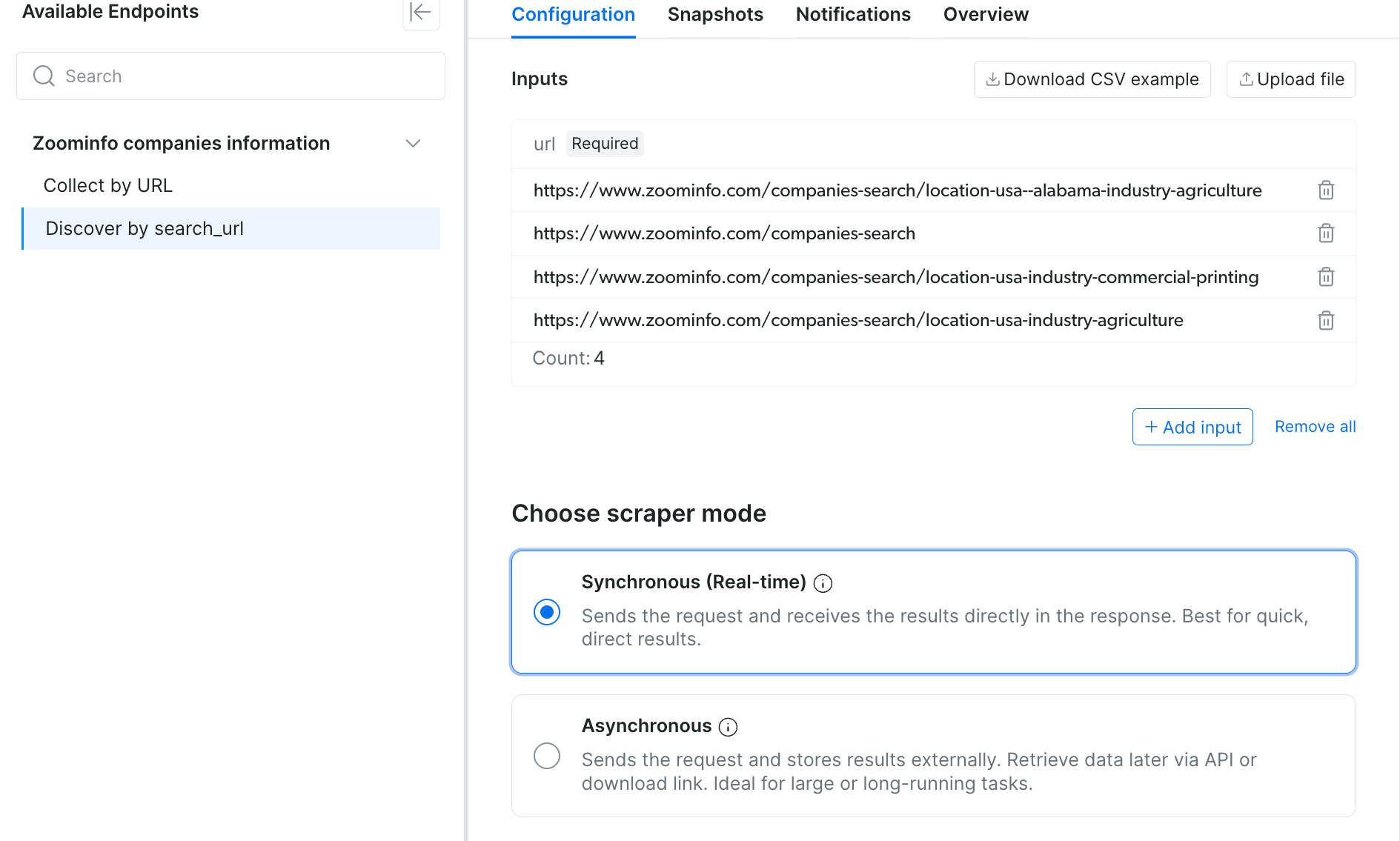Show info tooltip for Synchronous mode

[823, 584]
